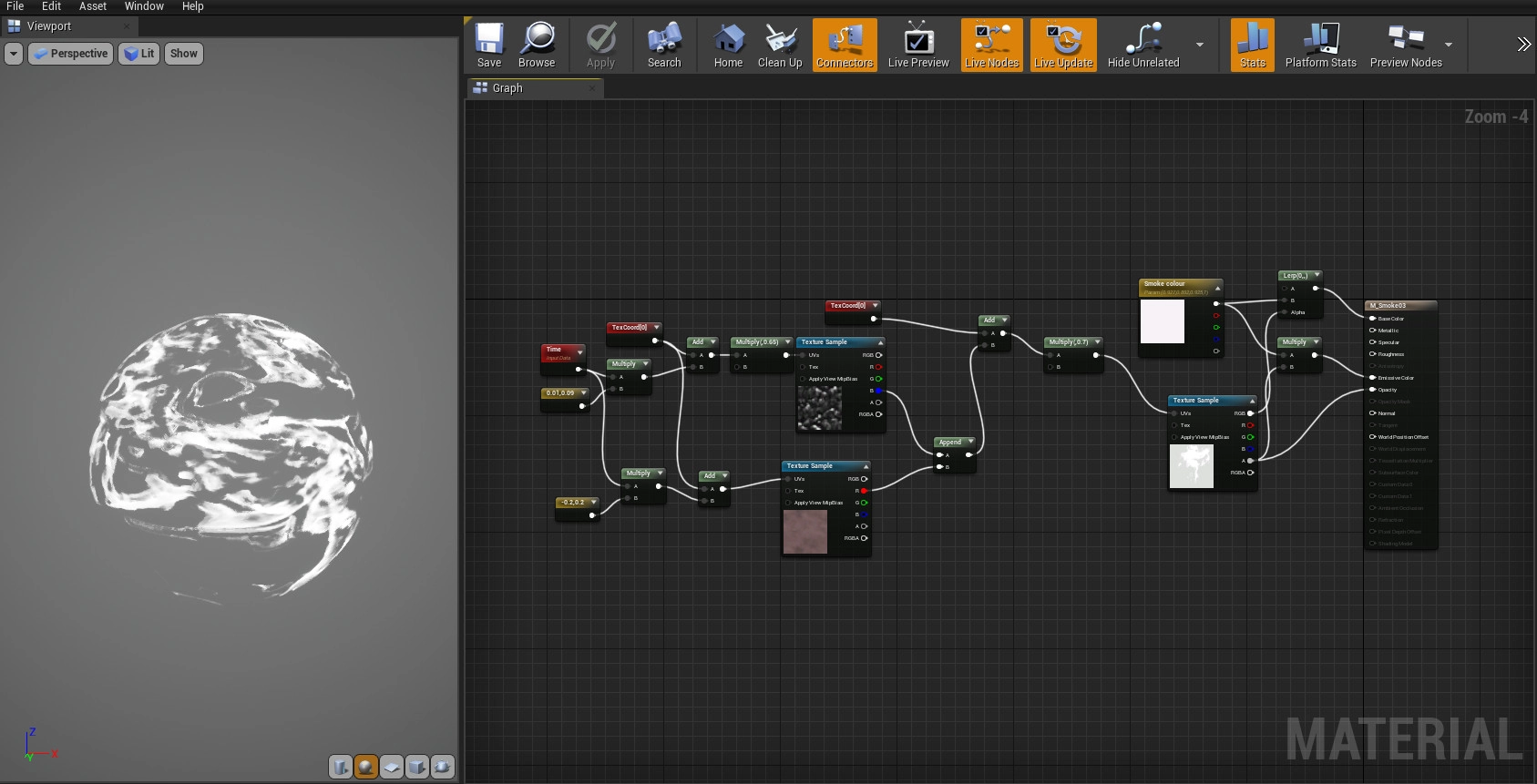Open the Preview Nodes dropdown arrow

(1449, 45)
